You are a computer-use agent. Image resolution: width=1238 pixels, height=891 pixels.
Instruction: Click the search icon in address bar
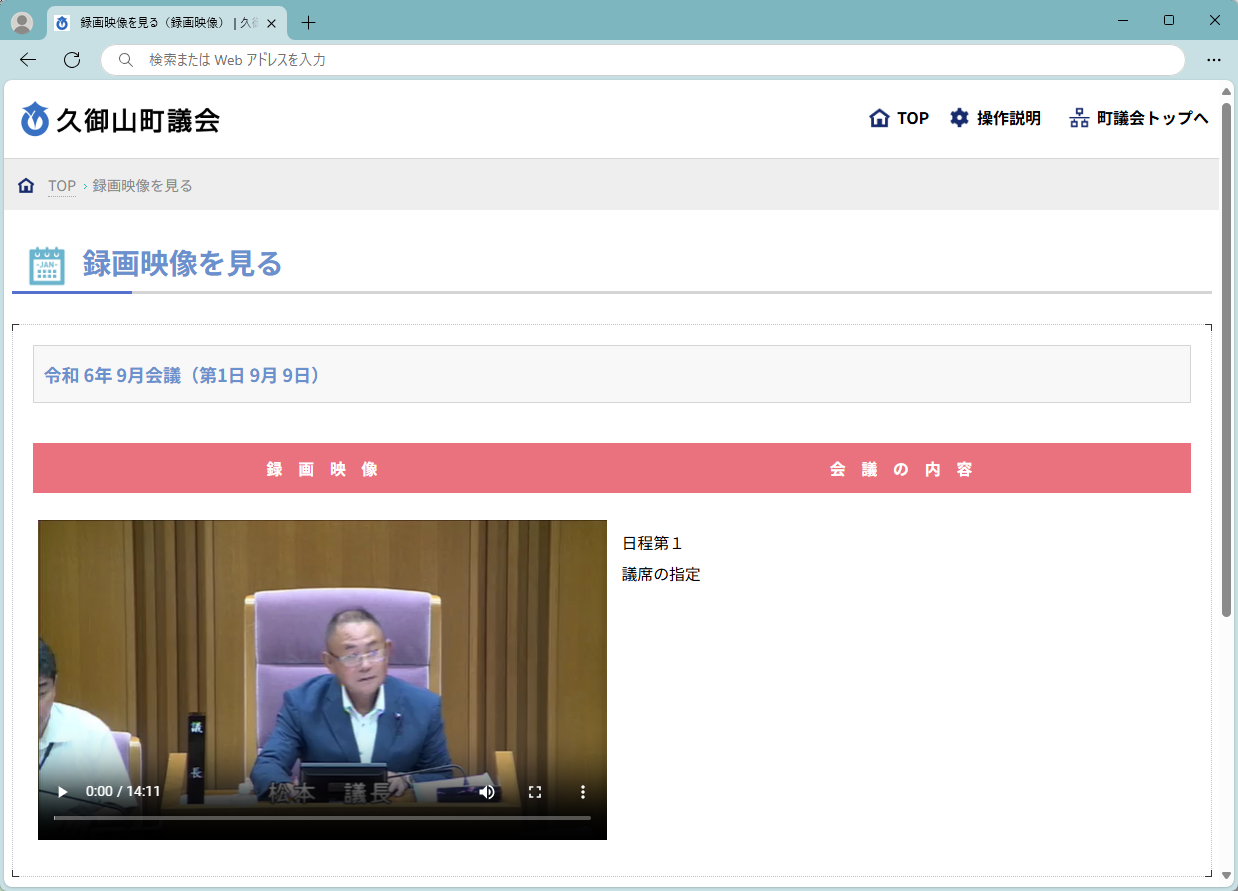pos(126,60)
